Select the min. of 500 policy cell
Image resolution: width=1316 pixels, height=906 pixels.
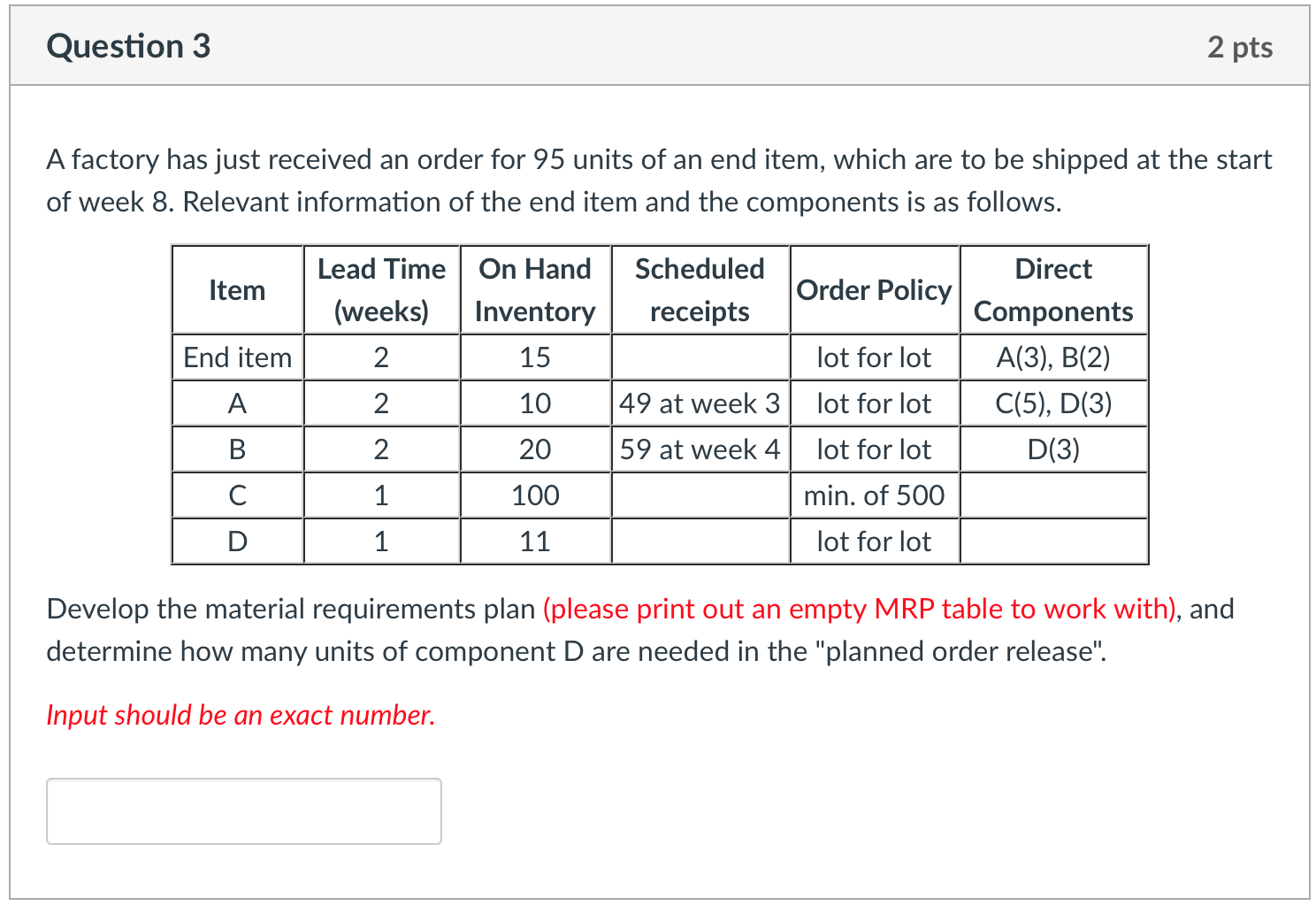click(874, 495)
